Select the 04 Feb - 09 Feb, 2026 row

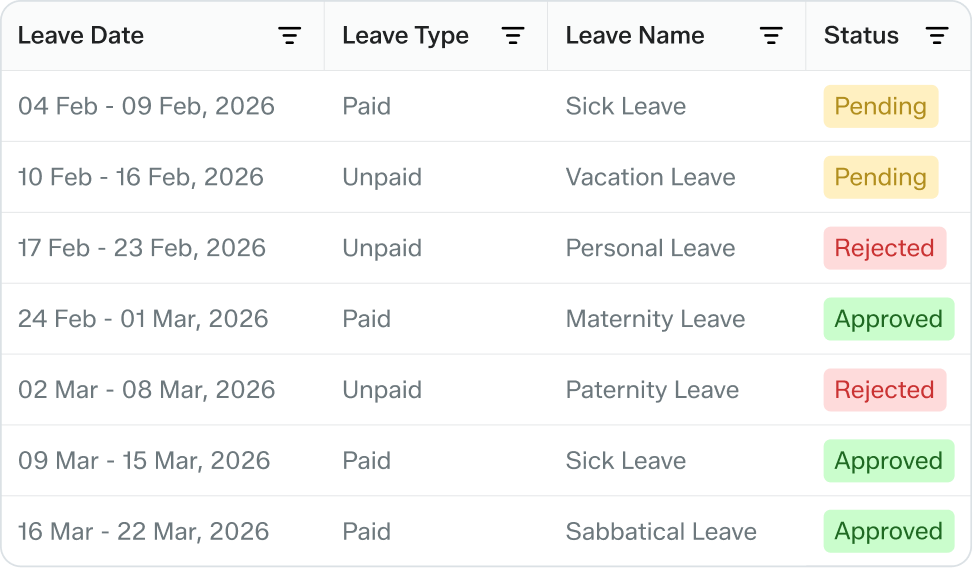tap(146, 106)
